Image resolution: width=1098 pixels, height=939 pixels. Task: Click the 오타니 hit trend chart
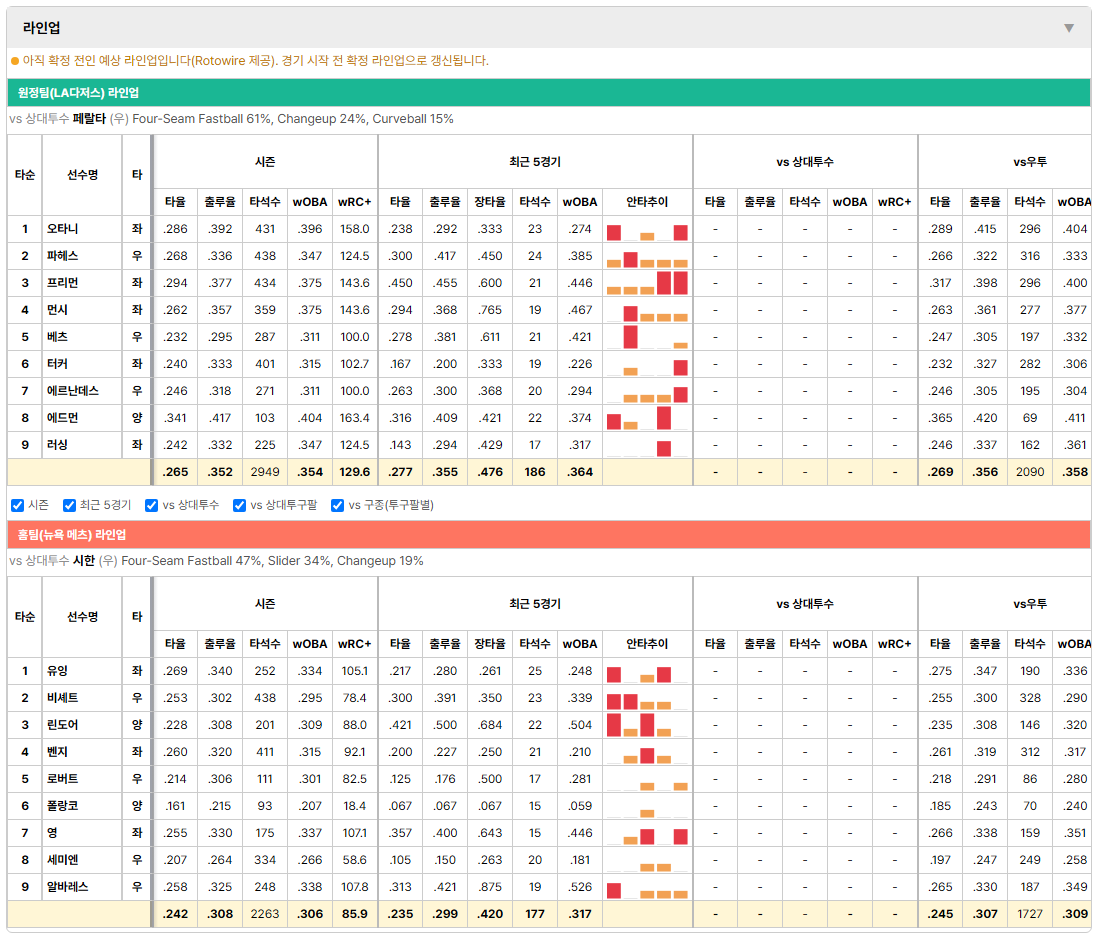pyautogui.click(x=647, y=230)
